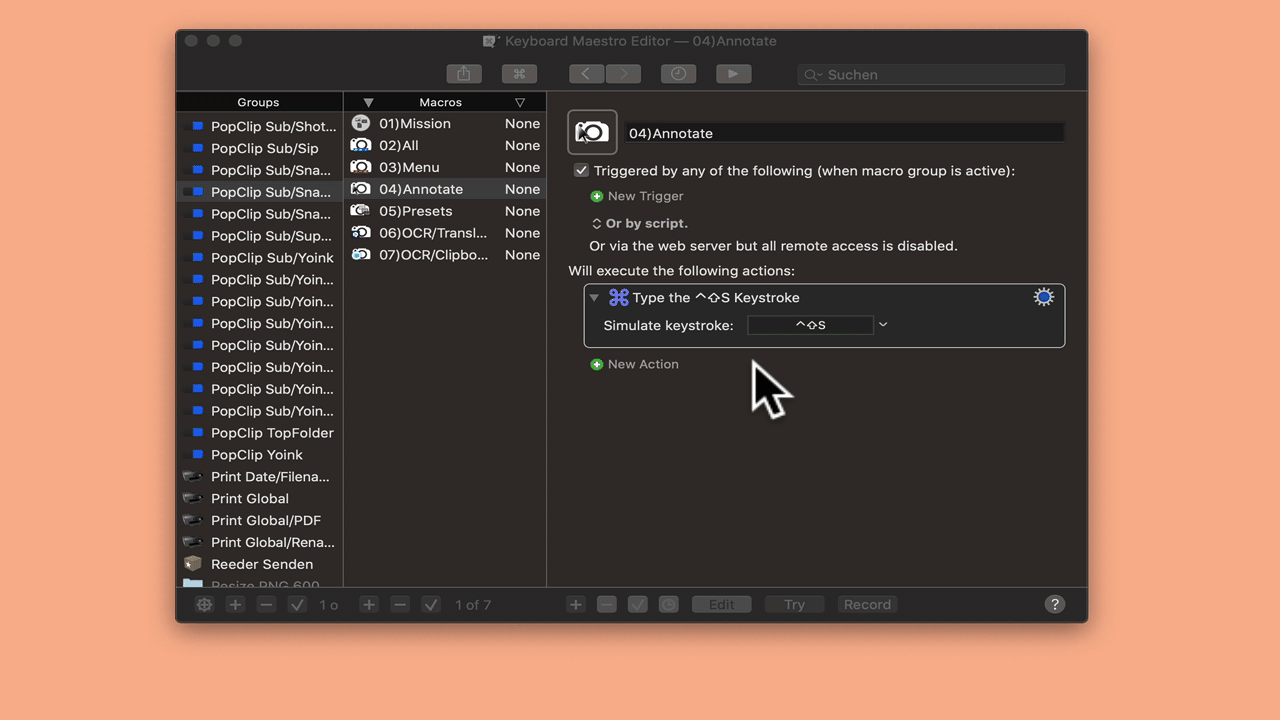Add a New Action
This screenshot has width=1280, height=720.
[x=634, y=364]
